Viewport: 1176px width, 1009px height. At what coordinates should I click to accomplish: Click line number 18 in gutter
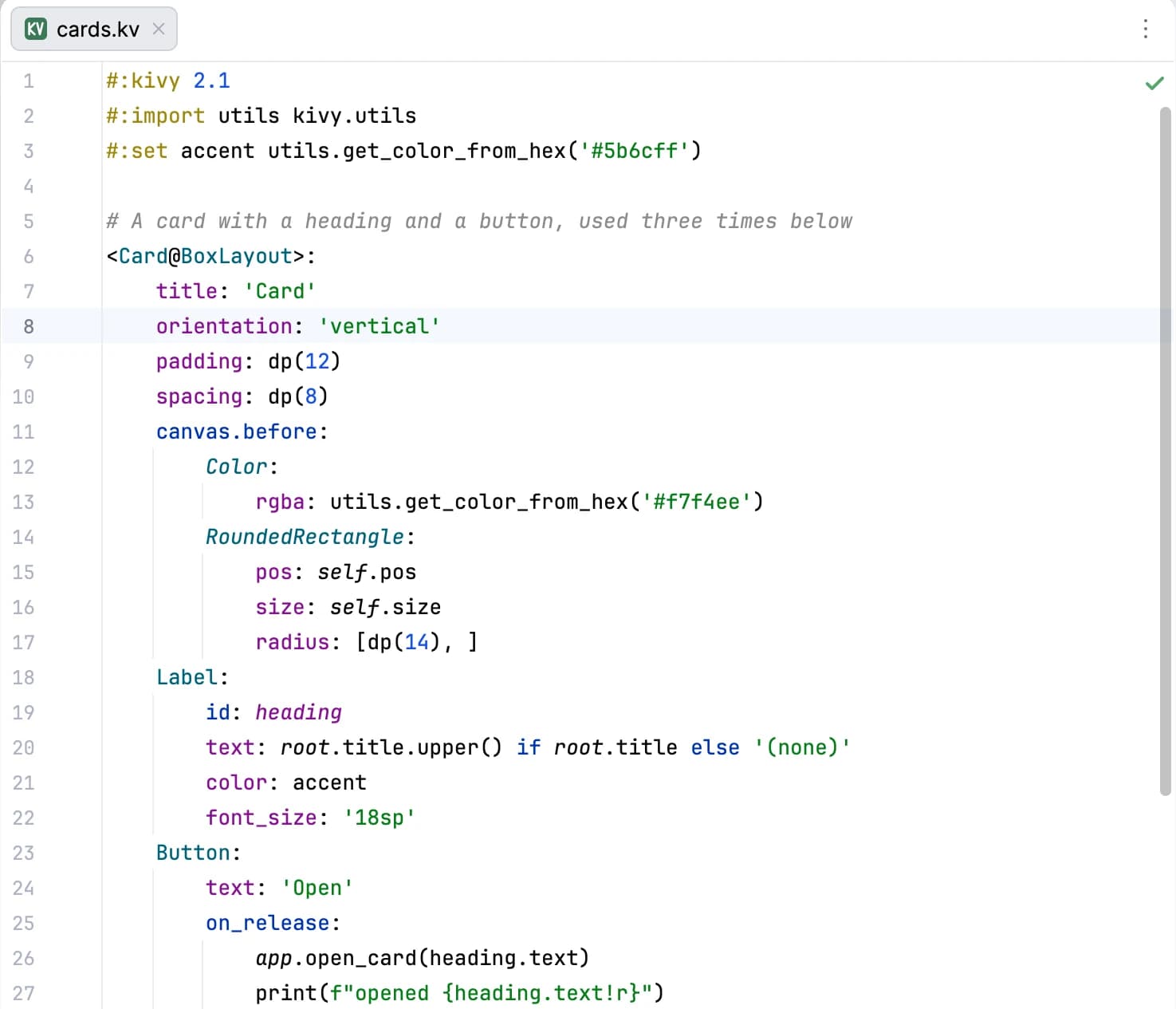point(23,677)
